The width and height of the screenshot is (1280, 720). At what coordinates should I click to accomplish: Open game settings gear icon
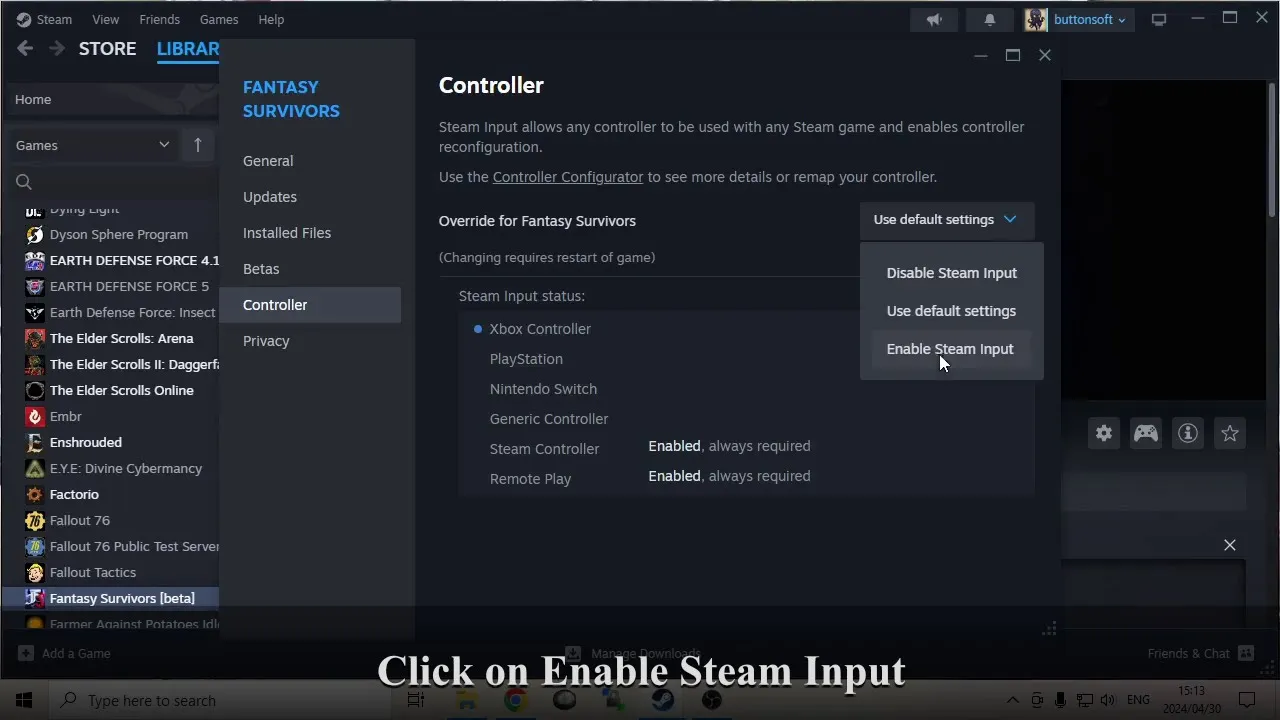click(x=1104, y=433)
